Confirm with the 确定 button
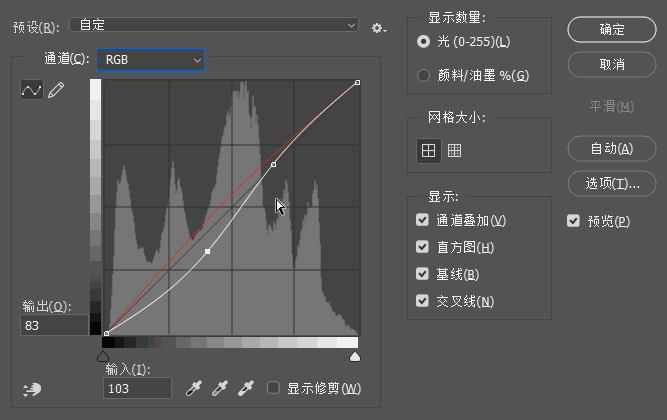This screenshot has width=667, height=420. coord(612,29)
